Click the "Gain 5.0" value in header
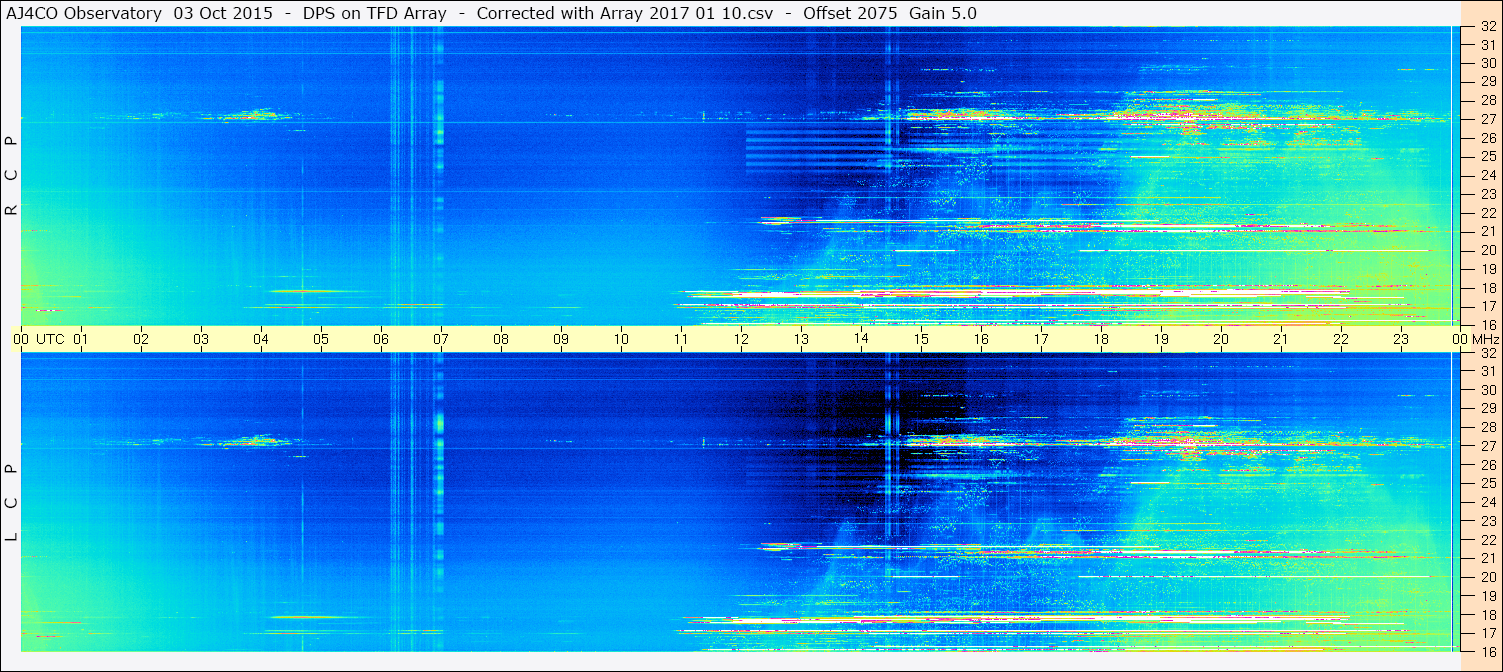This screenshot has width=1503, height=672. [943, 13]
